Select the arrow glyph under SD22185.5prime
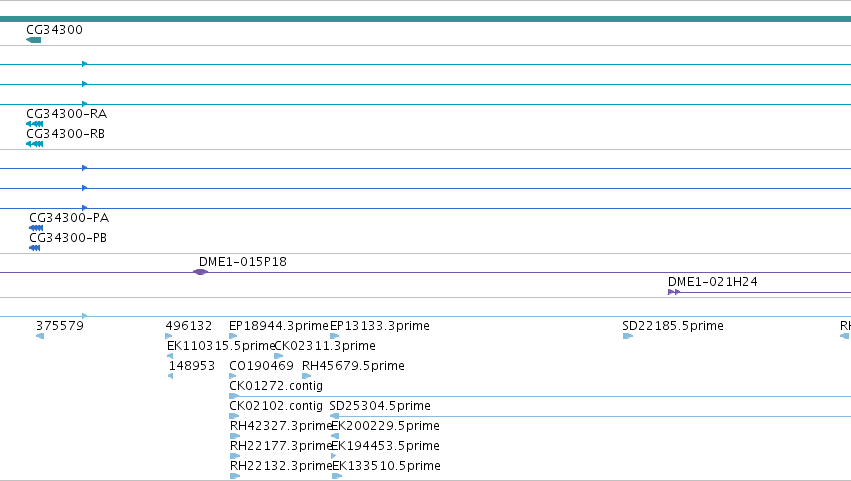This screenshot has height=481, width=851. point(628,336)
